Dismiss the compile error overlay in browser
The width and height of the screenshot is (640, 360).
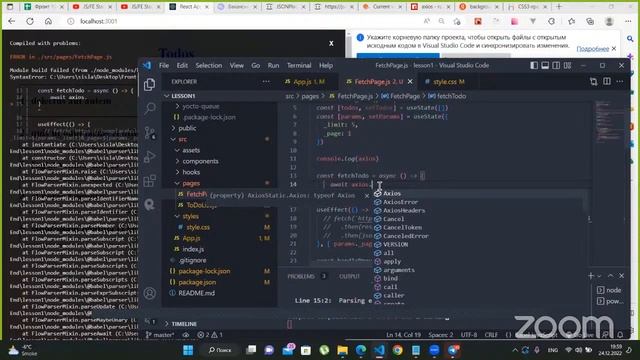(331, 43)
